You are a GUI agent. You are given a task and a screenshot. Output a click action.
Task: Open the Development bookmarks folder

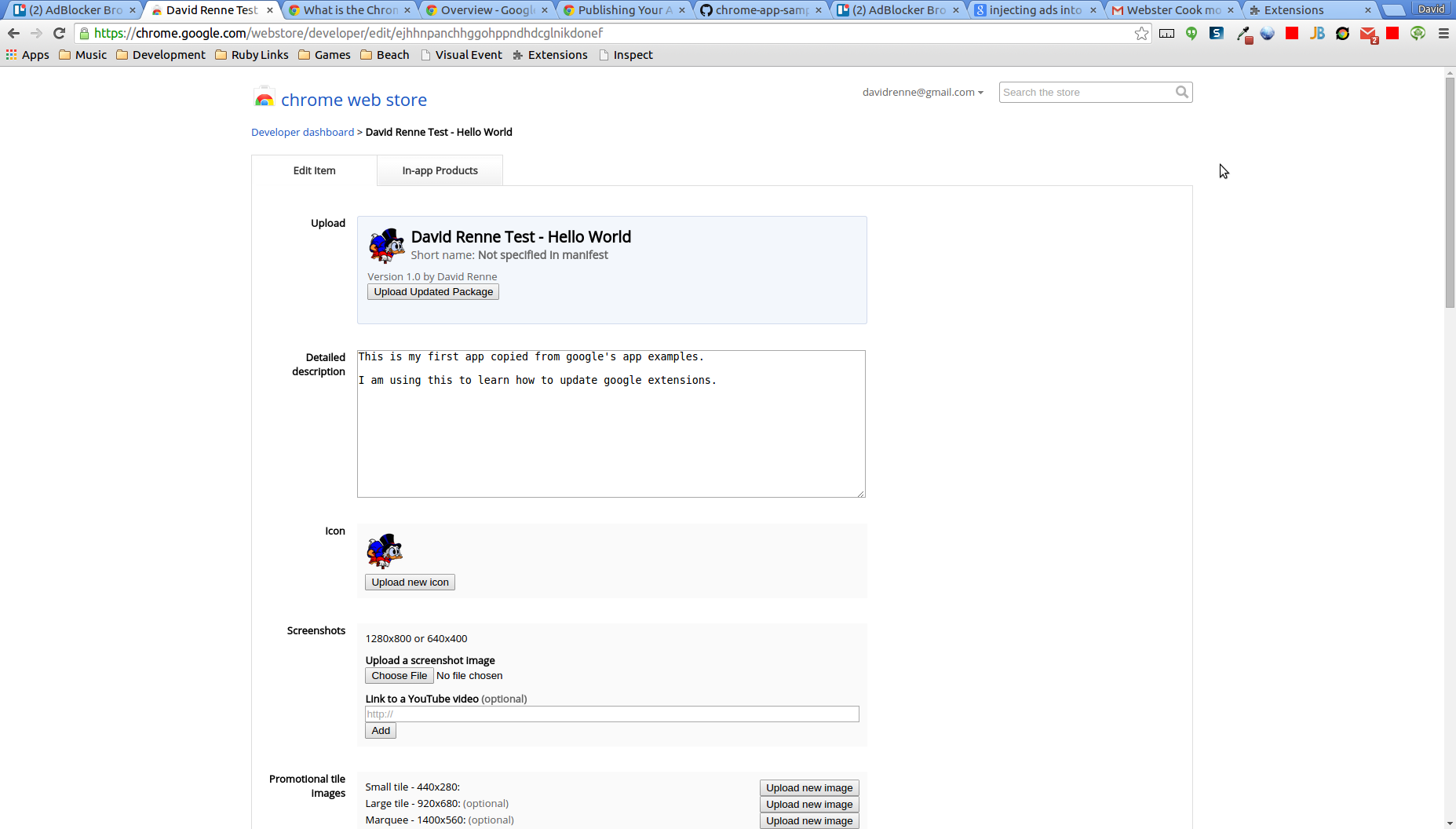click(160, 55)
